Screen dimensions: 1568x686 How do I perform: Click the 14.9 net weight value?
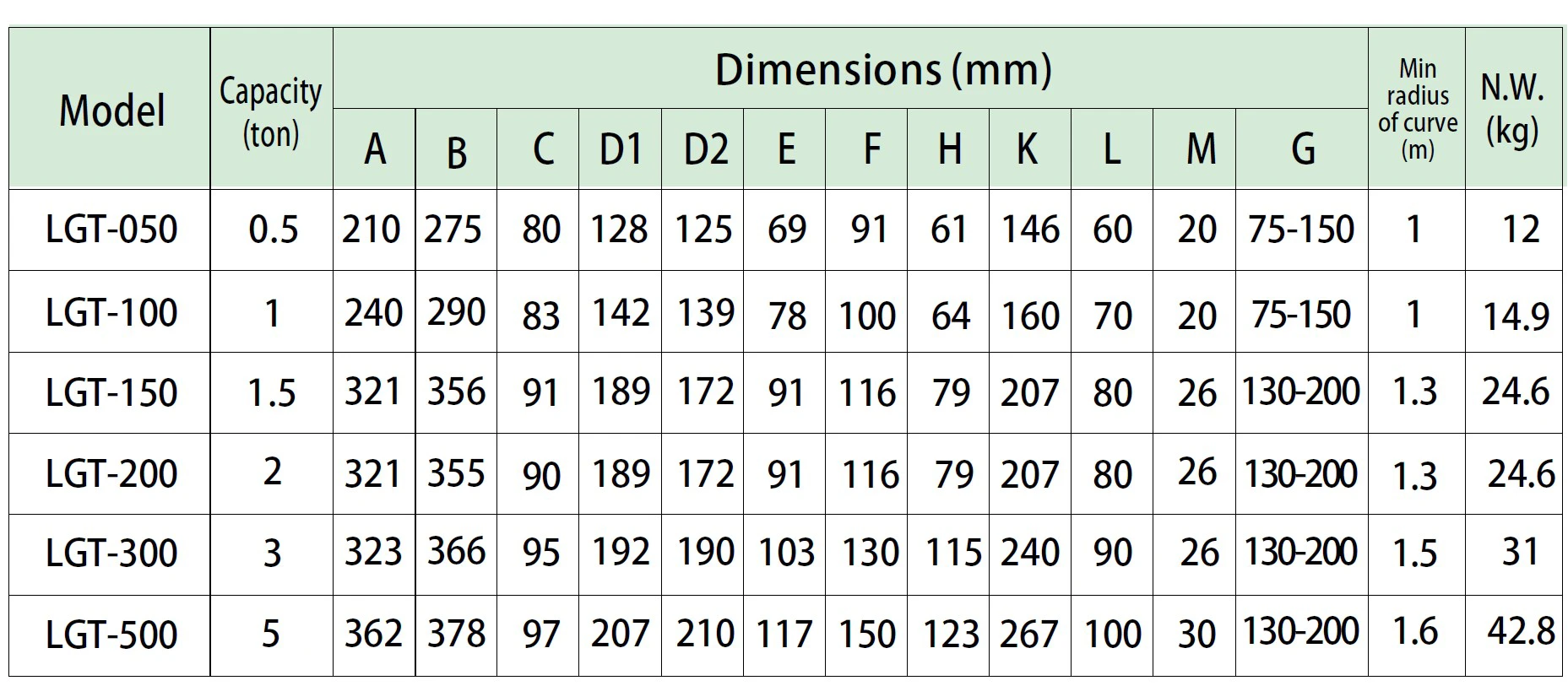[1516, 316]
